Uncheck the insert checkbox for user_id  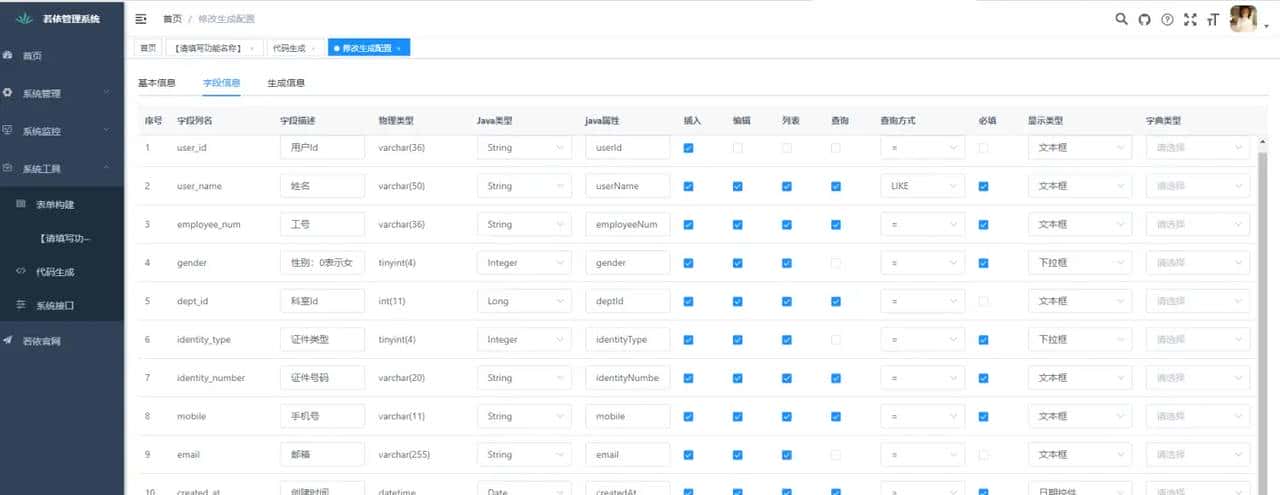(x=688, y=148)
